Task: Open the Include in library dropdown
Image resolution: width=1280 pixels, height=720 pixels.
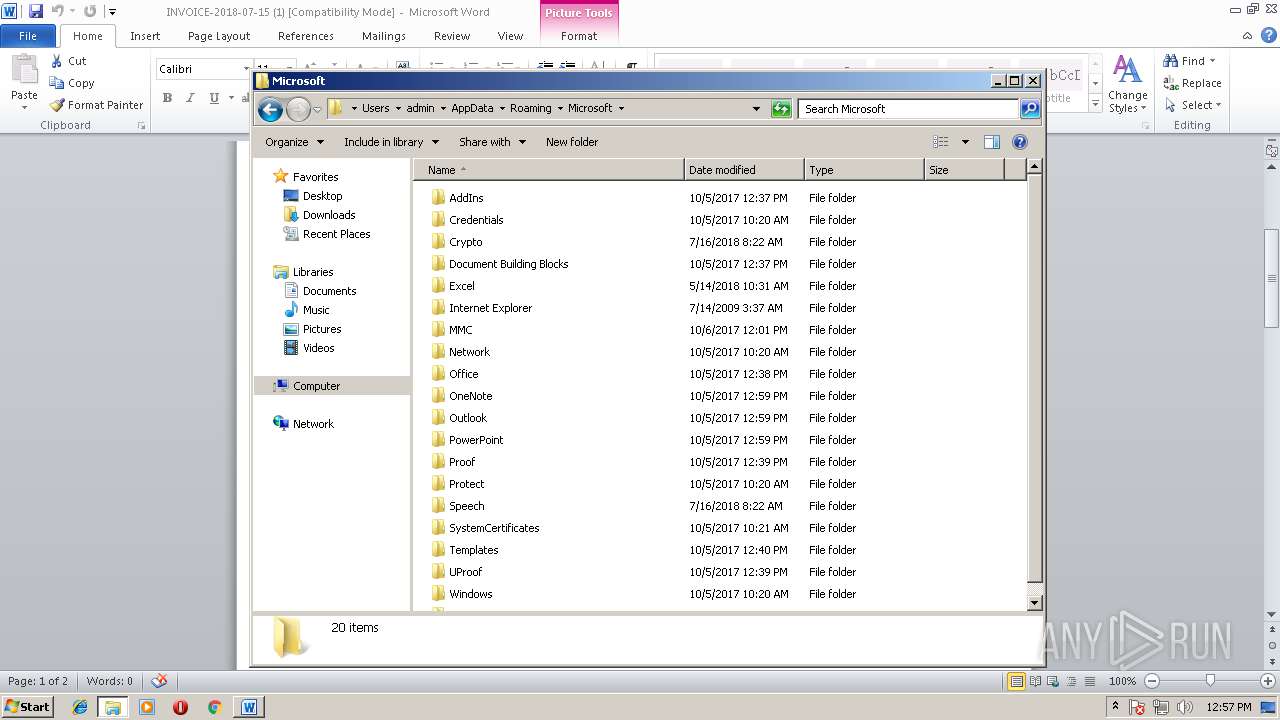Action: (391, 142)
